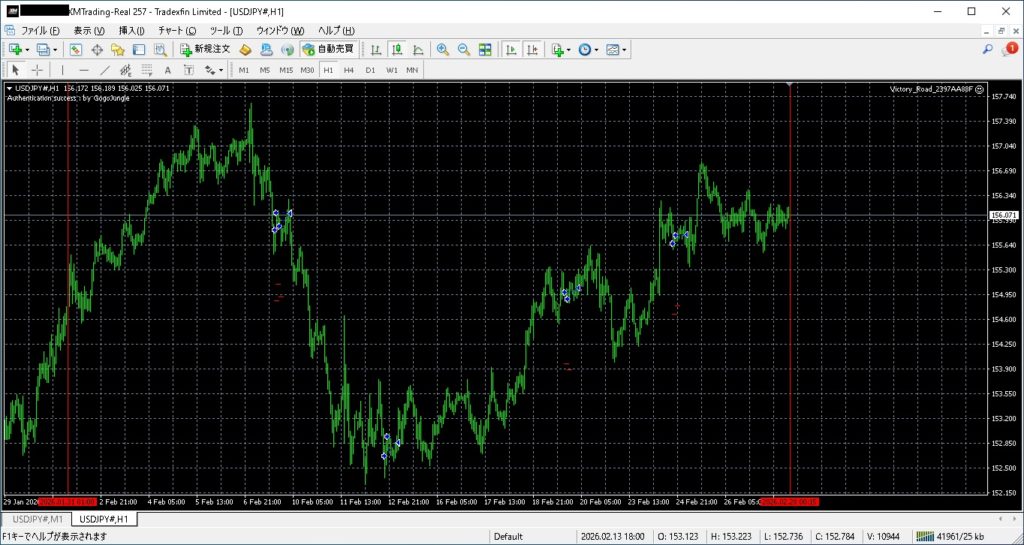Switch chart to candlestick display mode
The height and width of the screenshot is (545, 1024).
[397, 49]
